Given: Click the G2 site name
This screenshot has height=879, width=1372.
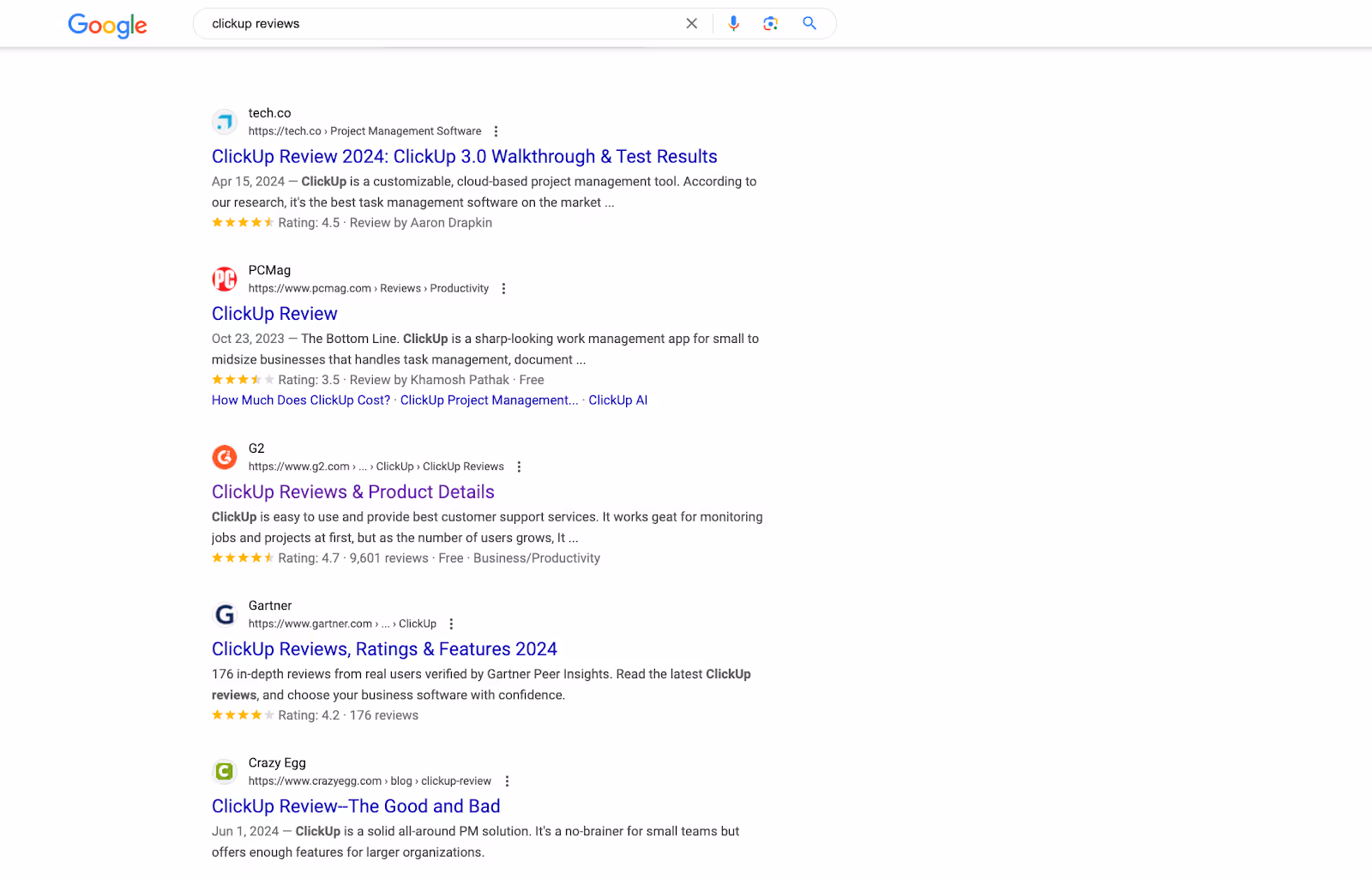Looking at the screenshot, I should [256, 449].
